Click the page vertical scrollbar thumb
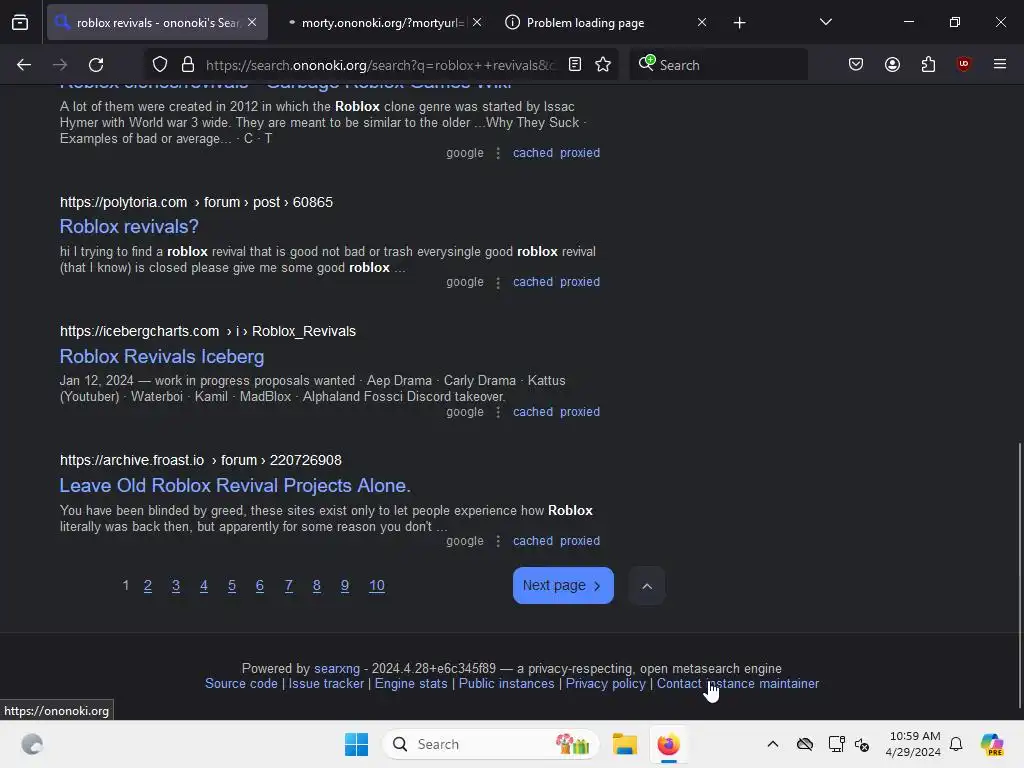The image size is (1024, 768). 1019,575
